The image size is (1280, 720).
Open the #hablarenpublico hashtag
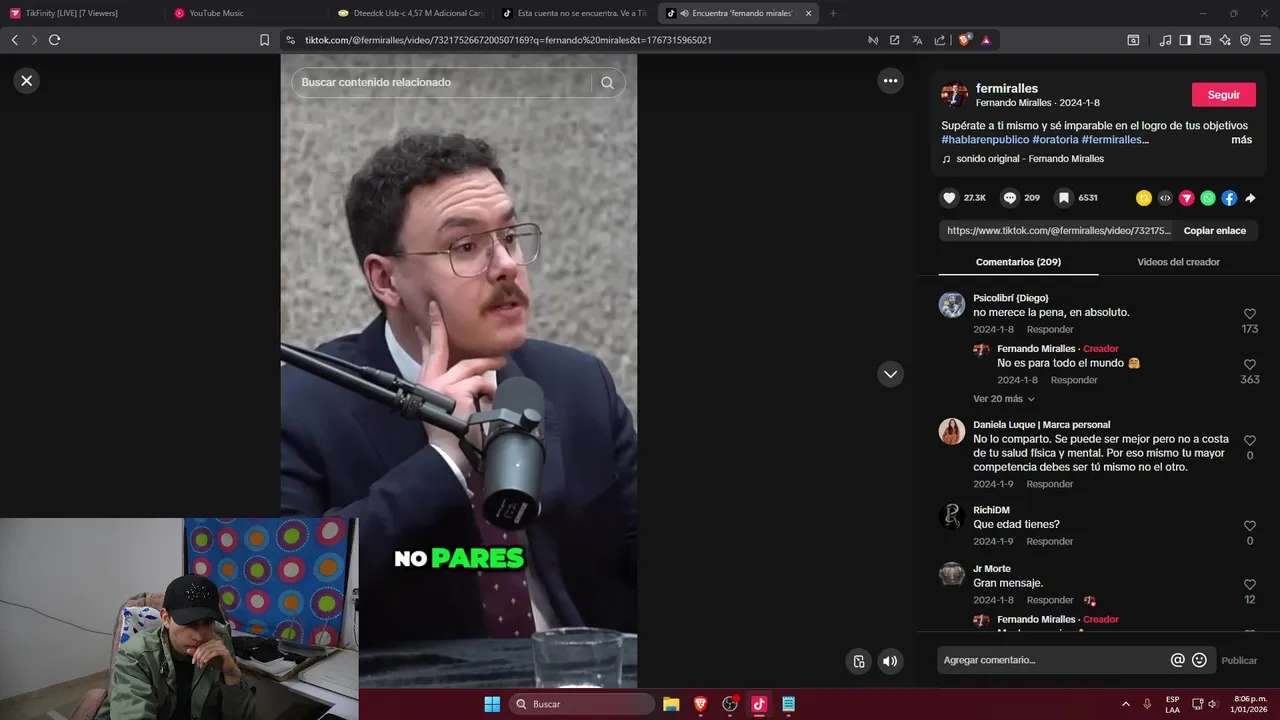(x=985, y=140)
